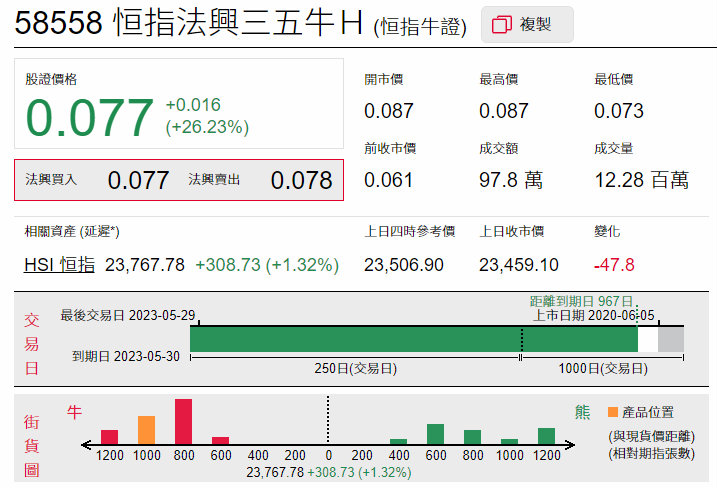717x488 pixels.
Task: Click the grey end segment of timeline bar
Action: pos(671,339)
